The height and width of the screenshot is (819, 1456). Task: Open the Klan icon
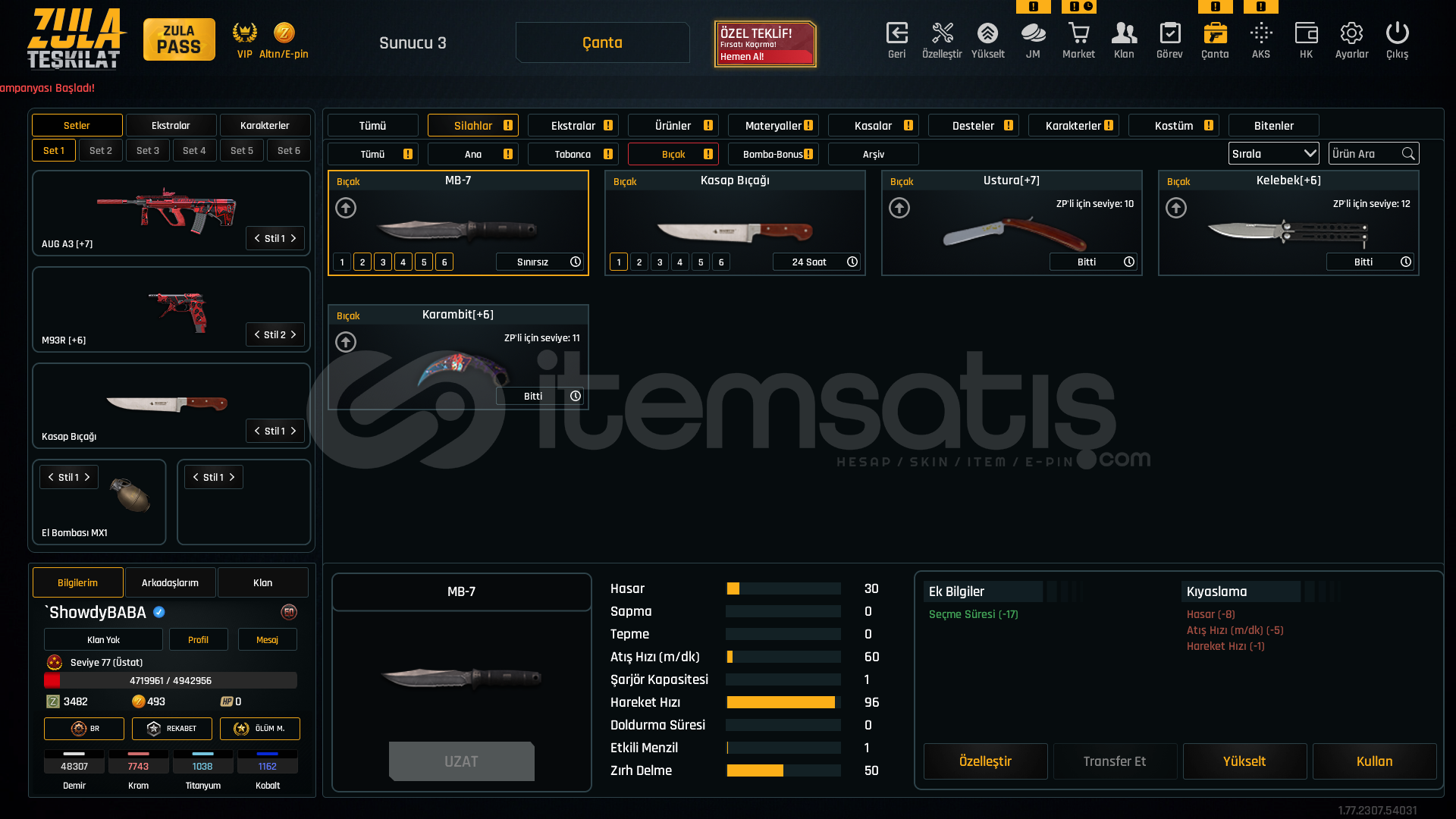point(1124,33)
